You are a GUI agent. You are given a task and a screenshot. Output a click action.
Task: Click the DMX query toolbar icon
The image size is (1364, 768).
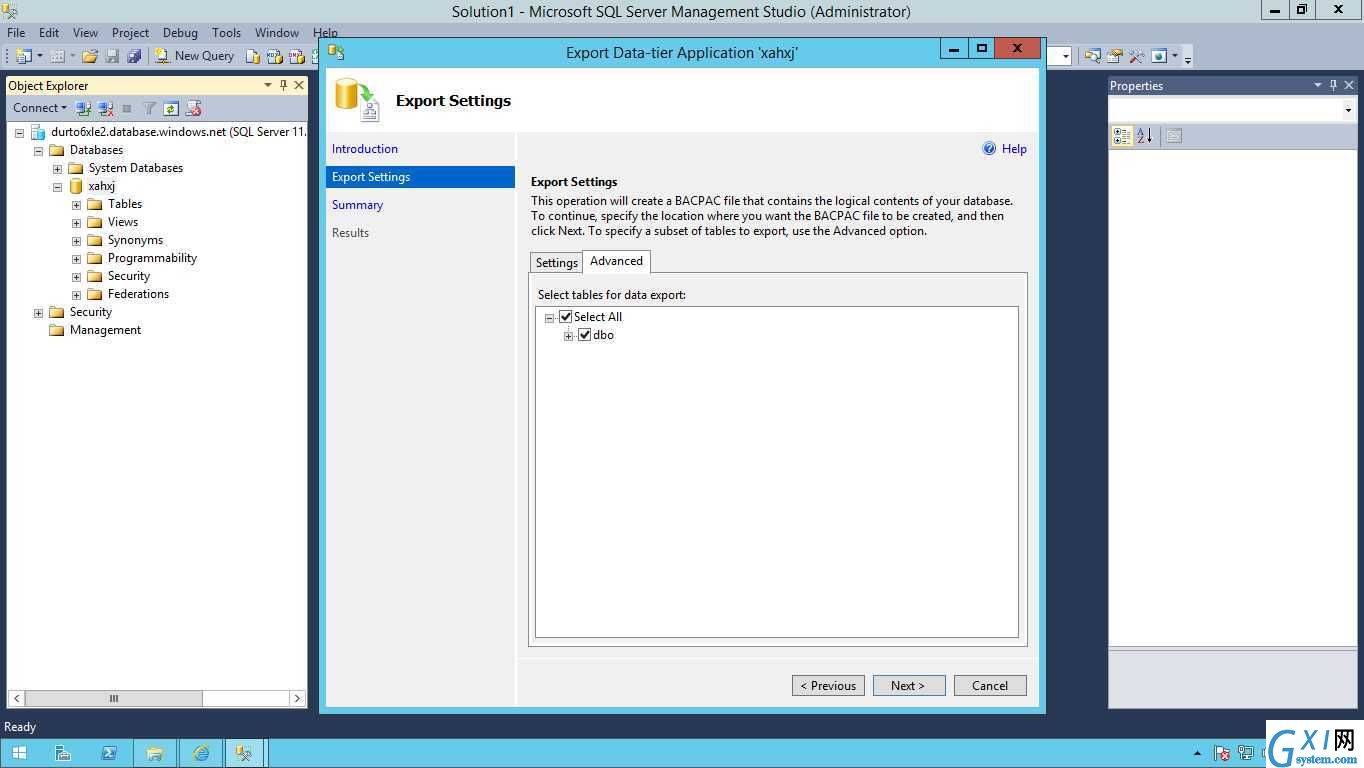click(x=297, y=56)
